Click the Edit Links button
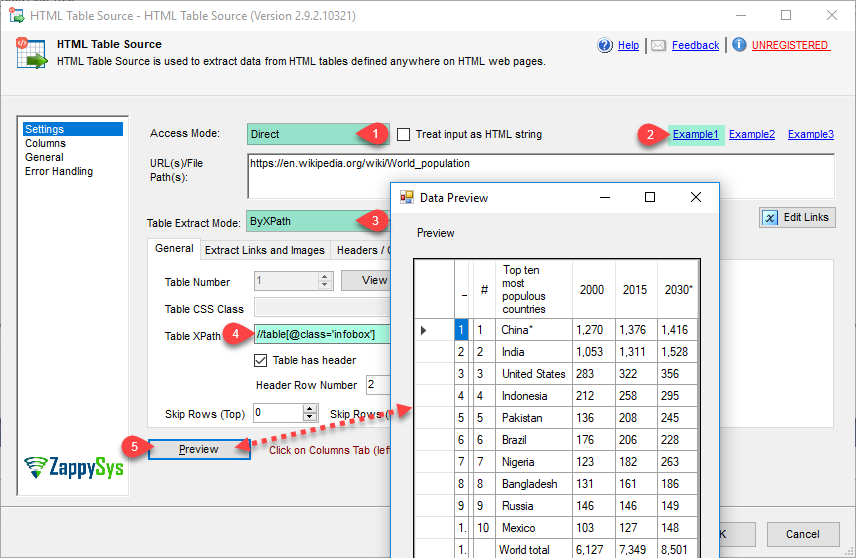This screenshot has height=558, width=856. (x=797, y=217)
